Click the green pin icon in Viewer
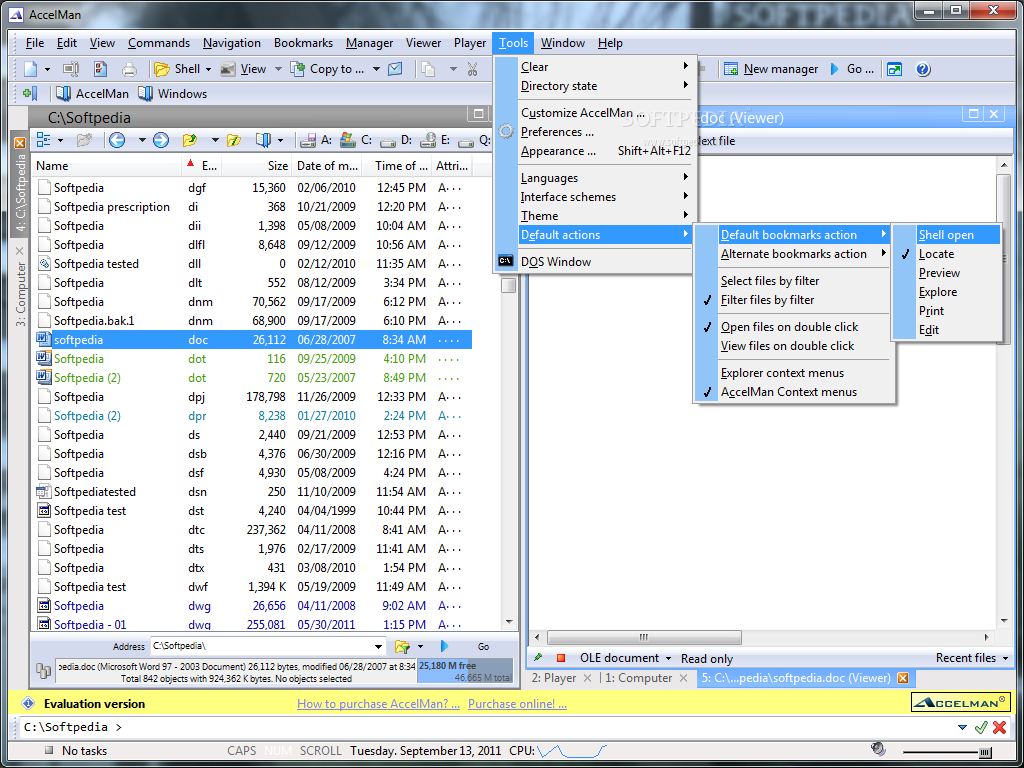The width and height of the screenshot is (1024, 768). point(539,658)
